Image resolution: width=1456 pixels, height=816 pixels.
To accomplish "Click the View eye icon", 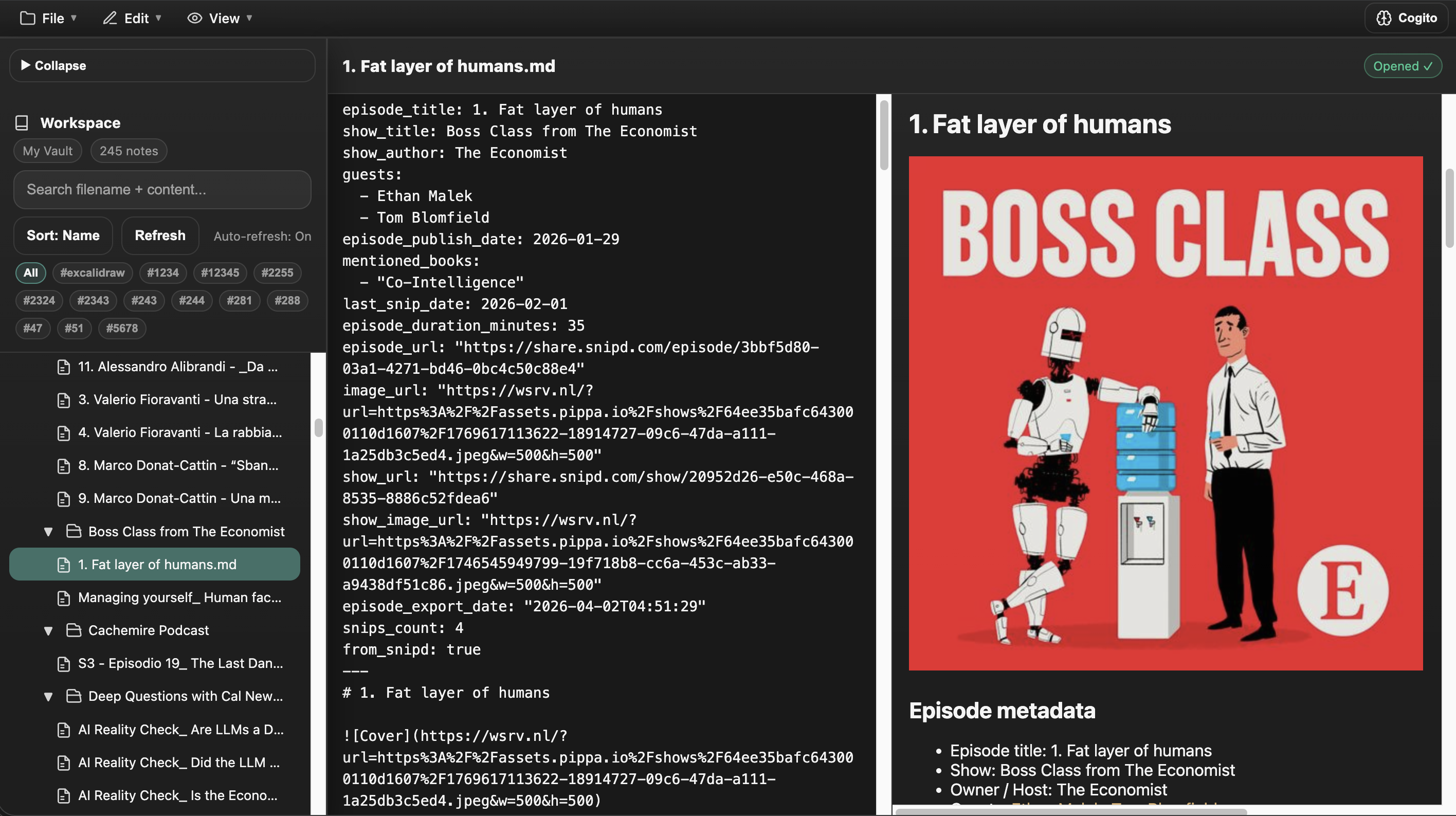I will click(194, 18).
